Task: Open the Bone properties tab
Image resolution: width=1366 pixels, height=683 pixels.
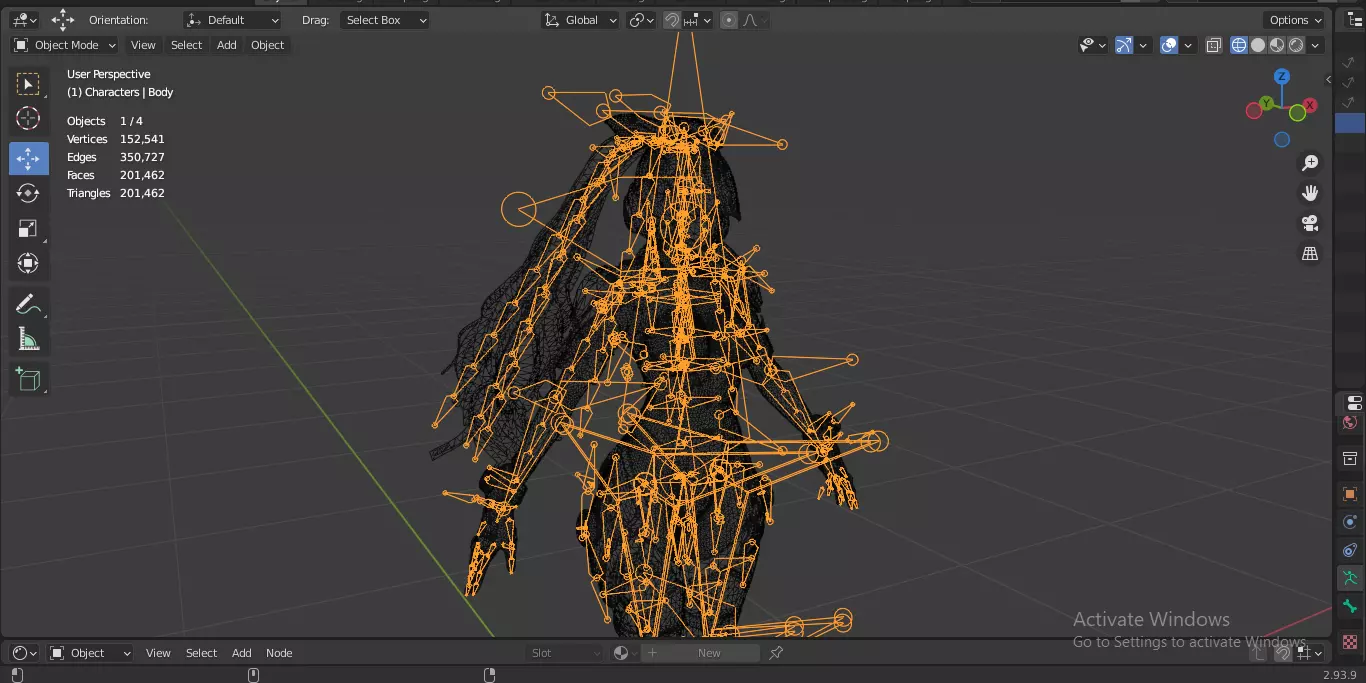Action: (1350, 606)
